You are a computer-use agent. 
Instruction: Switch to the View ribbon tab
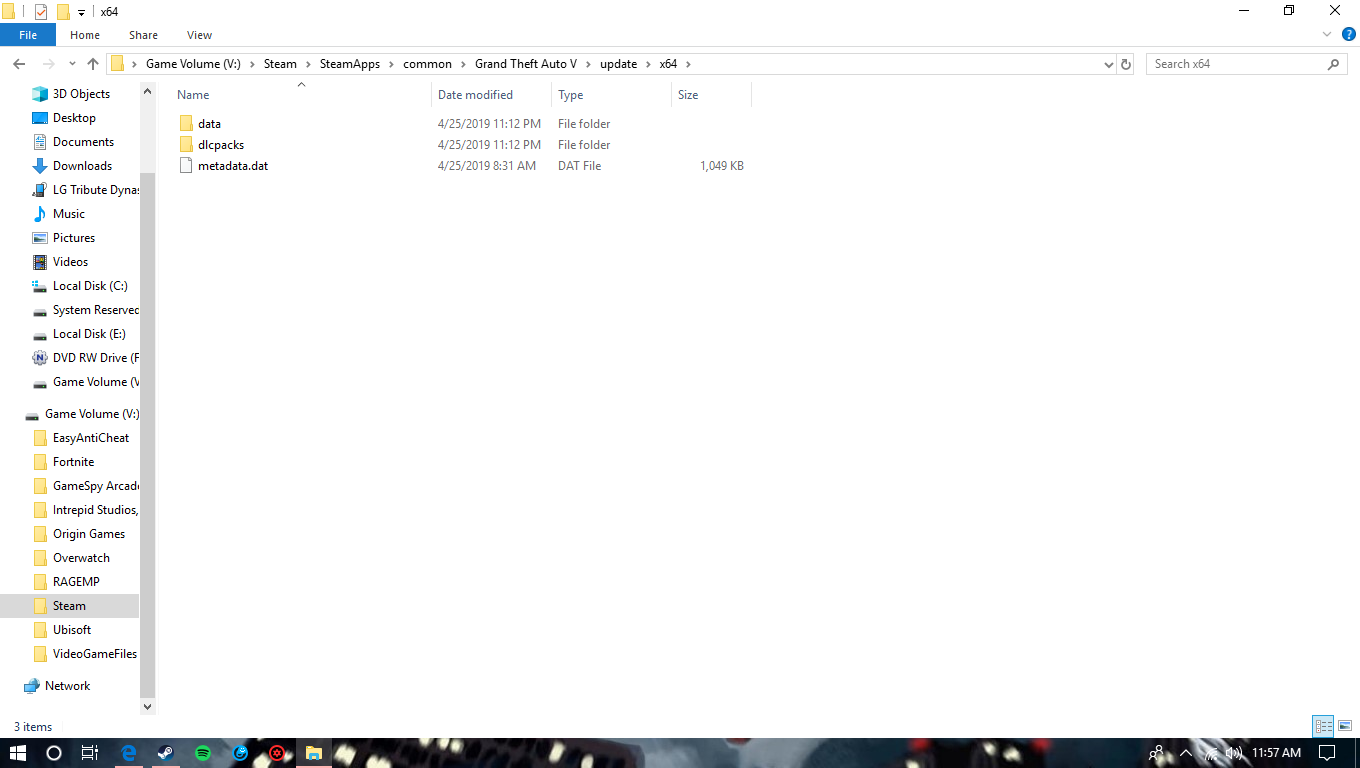click(x=199, y=34)
